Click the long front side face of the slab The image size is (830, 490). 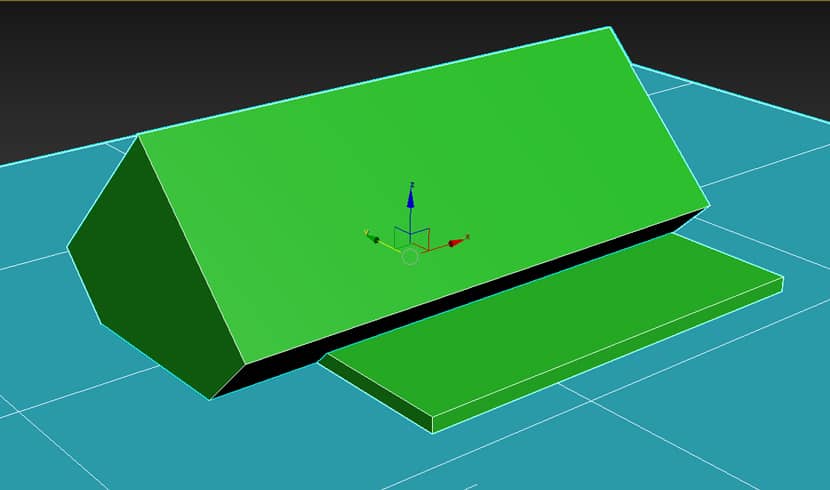pyautogui.click(x=609, y=357)
